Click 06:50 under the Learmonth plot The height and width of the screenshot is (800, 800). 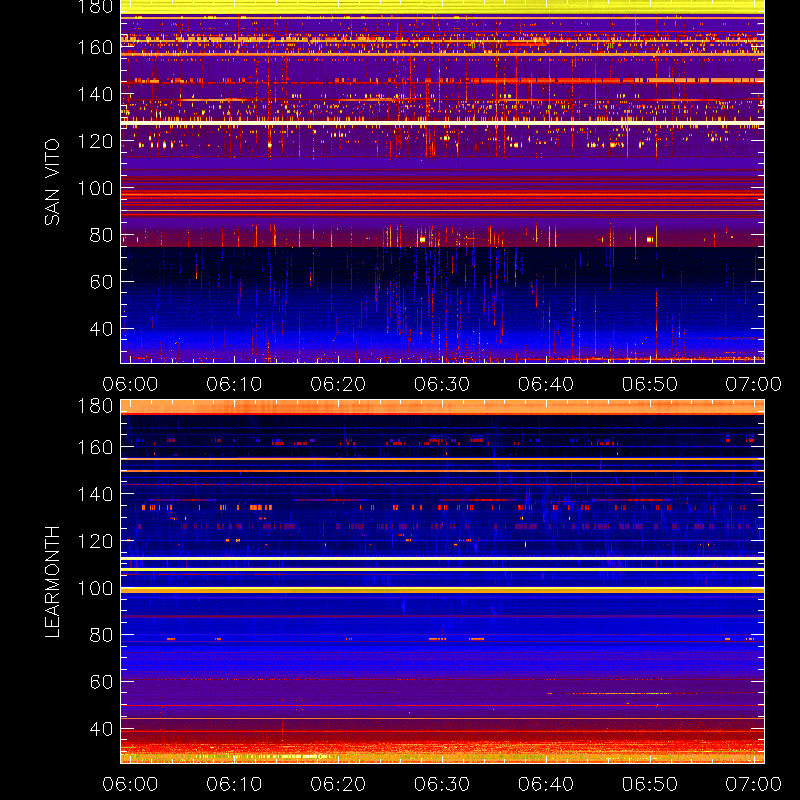tap(650, 784)
